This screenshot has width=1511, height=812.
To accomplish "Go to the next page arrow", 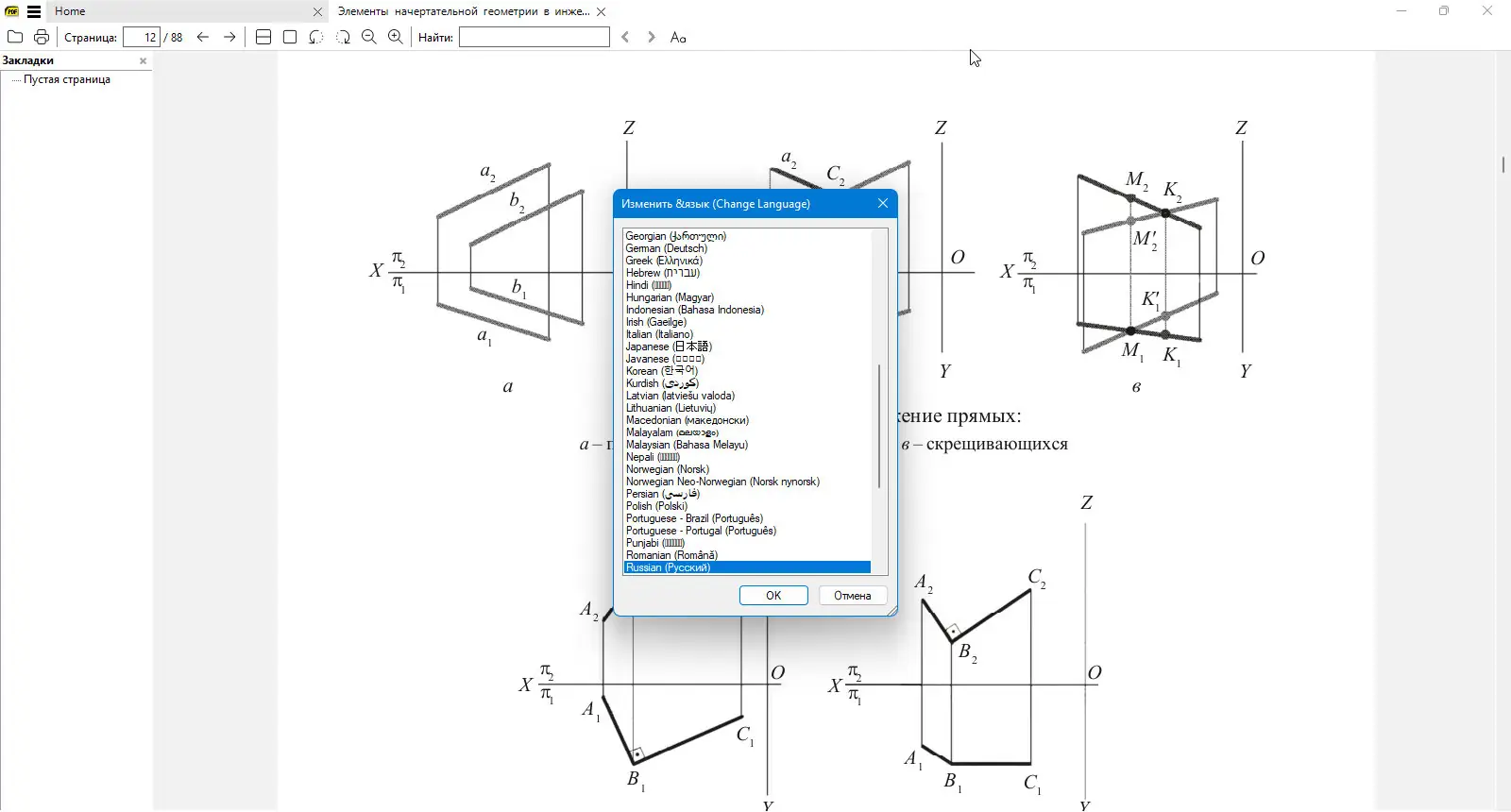I will click(229, 37).
